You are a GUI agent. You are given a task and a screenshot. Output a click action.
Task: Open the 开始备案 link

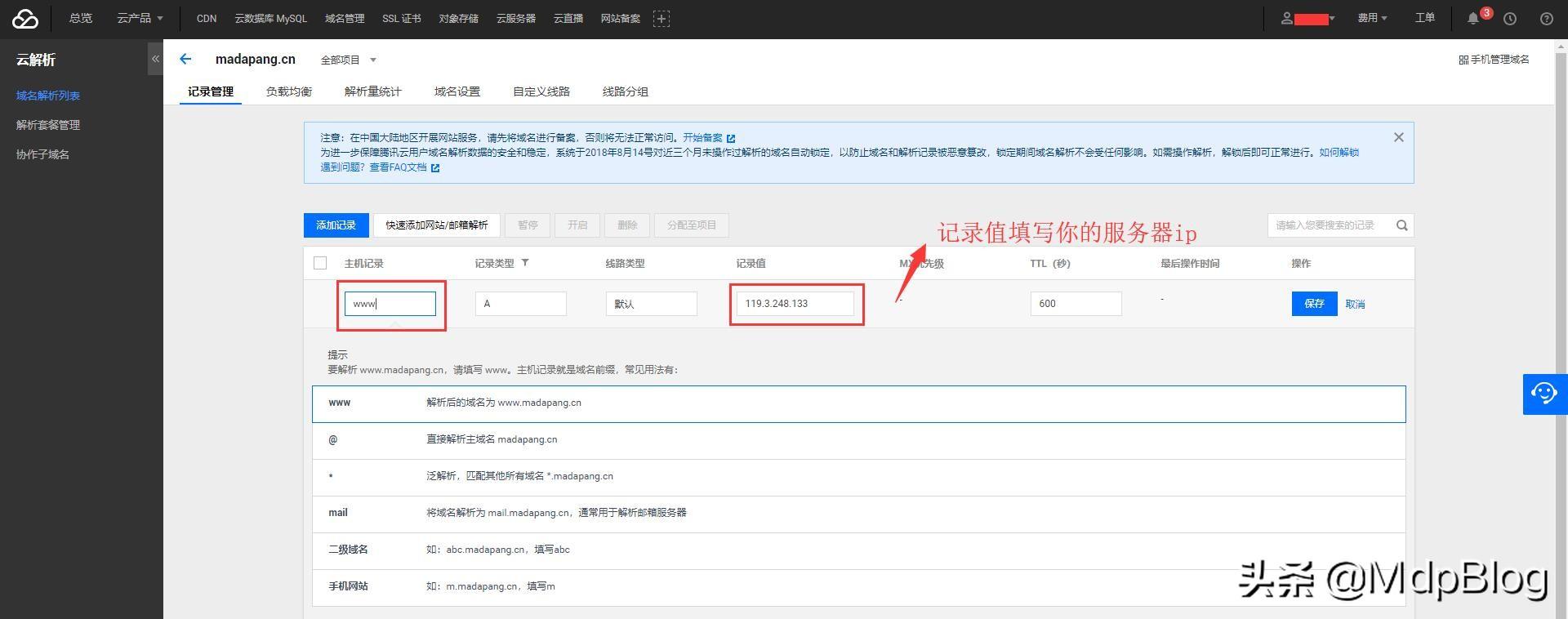[x=703, y=138]
